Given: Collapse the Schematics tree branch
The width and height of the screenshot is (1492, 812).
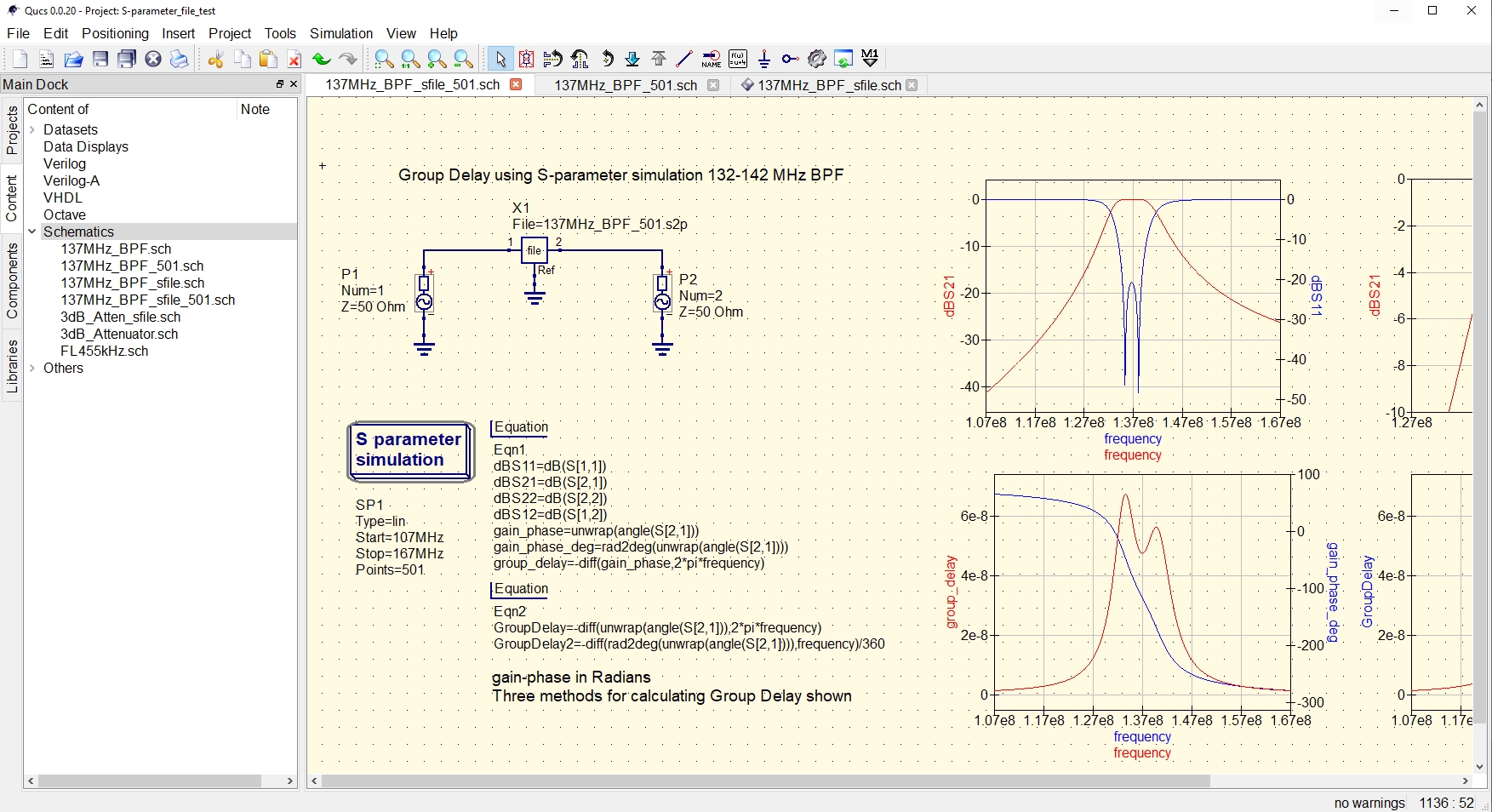Looking at the screenshot, I should (32, 232).
